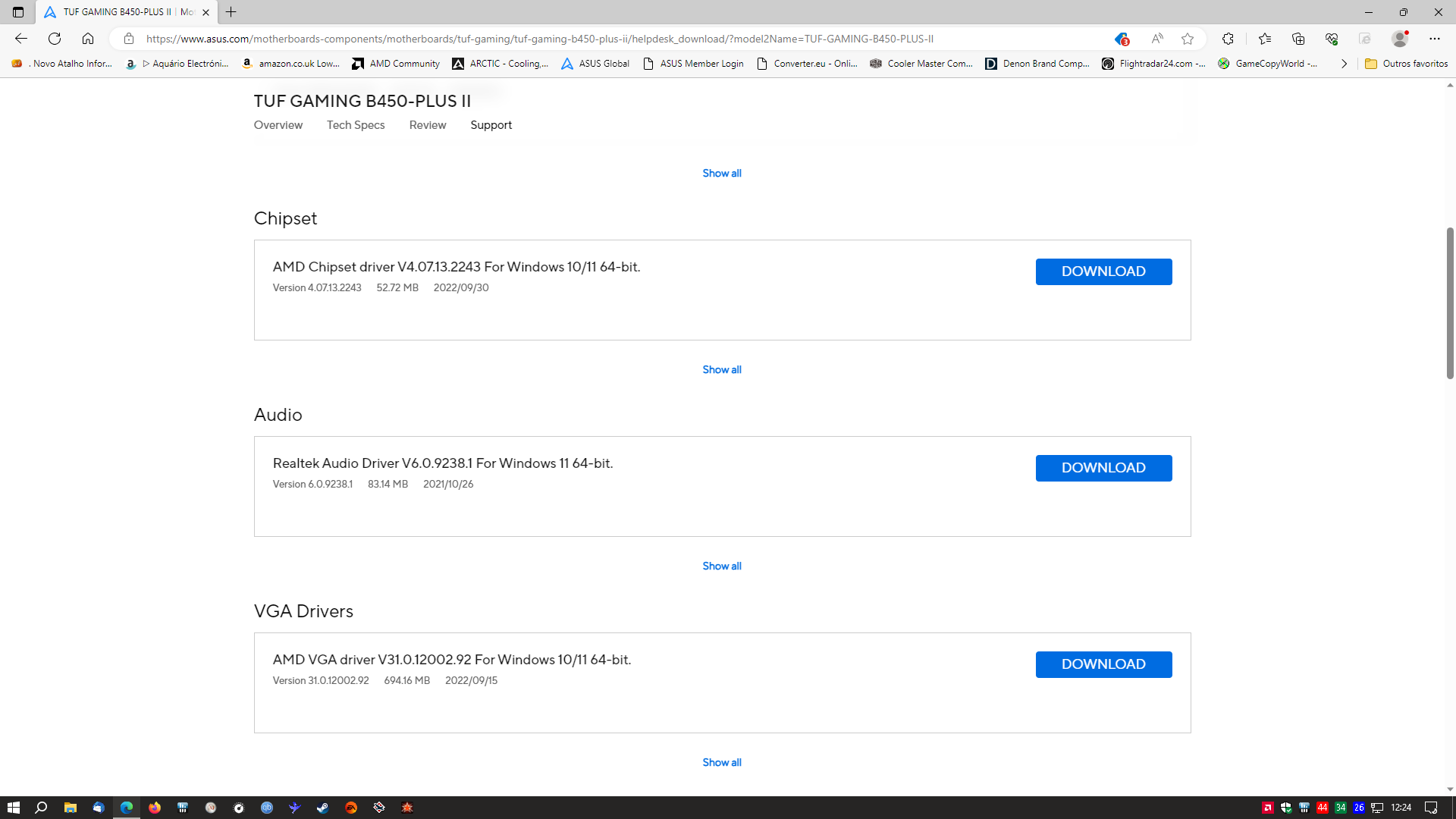Image resolution: width=1456 pixels, height=819 pixels.
Task: Open the AMD software tray icon
Action: [1267, 808]
